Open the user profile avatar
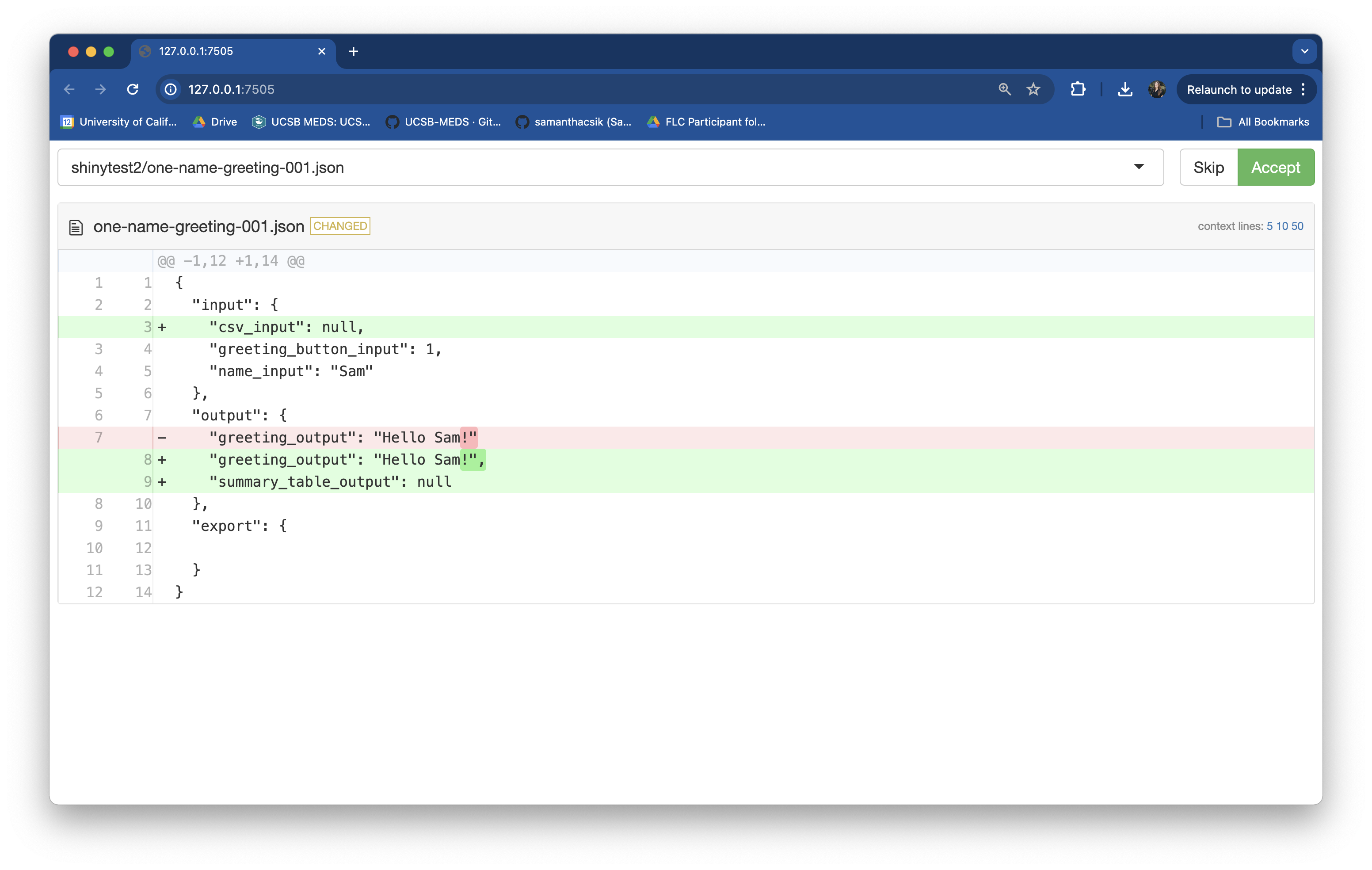 click(1157, 89)
